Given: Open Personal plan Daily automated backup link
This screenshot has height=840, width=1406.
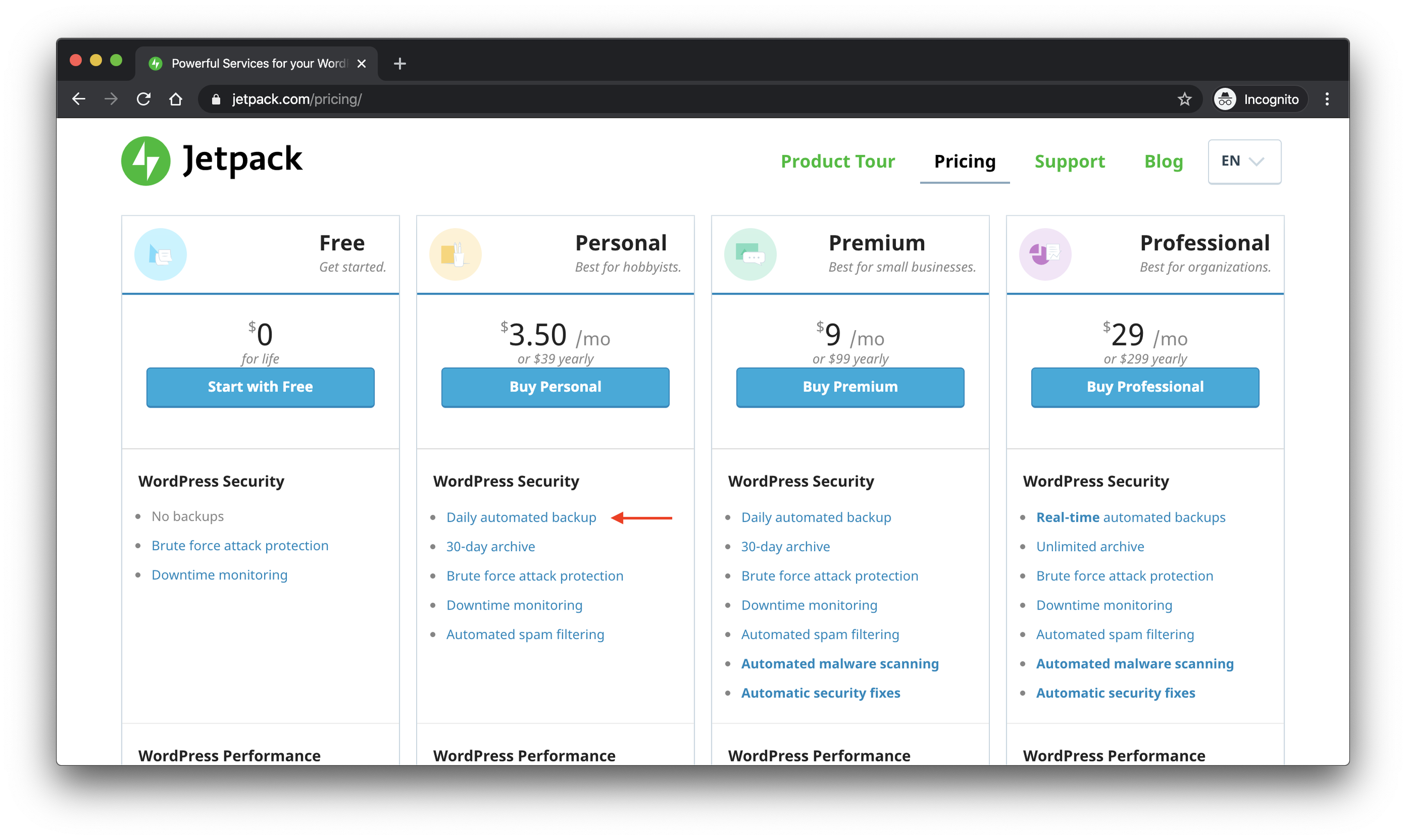Looking at the screenshot, I should (521, 517).
